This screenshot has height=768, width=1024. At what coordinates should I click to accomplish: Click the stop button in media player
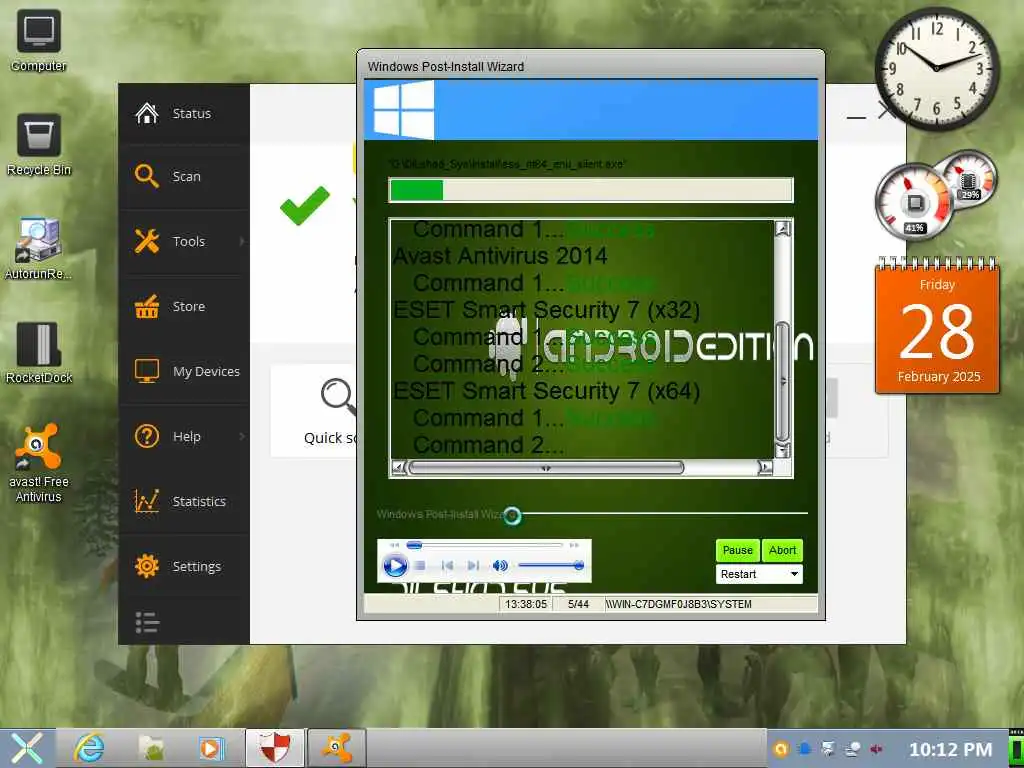pos(421,566)
